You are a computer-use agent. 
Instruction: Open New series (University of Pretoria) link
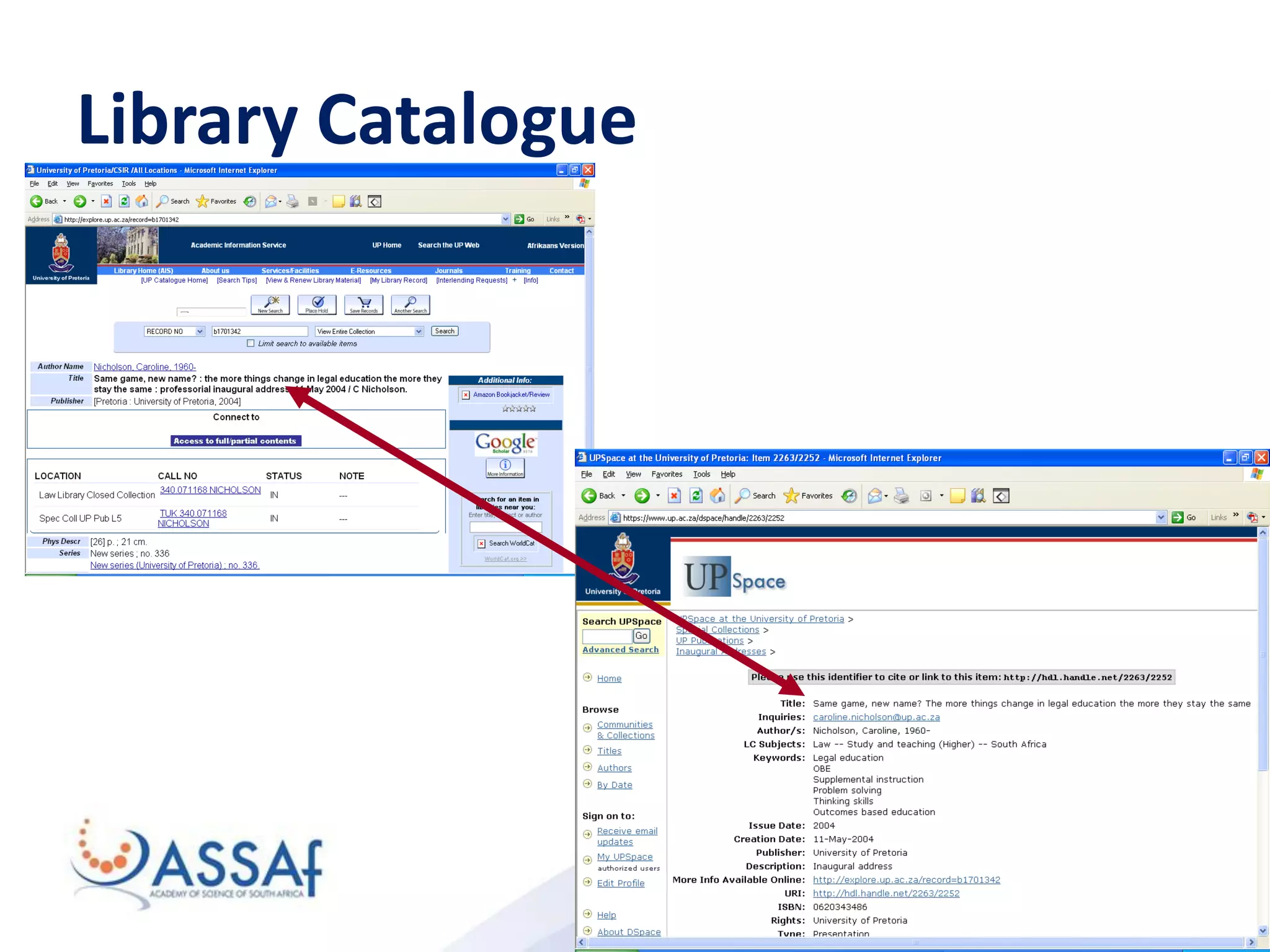[175, 565]
